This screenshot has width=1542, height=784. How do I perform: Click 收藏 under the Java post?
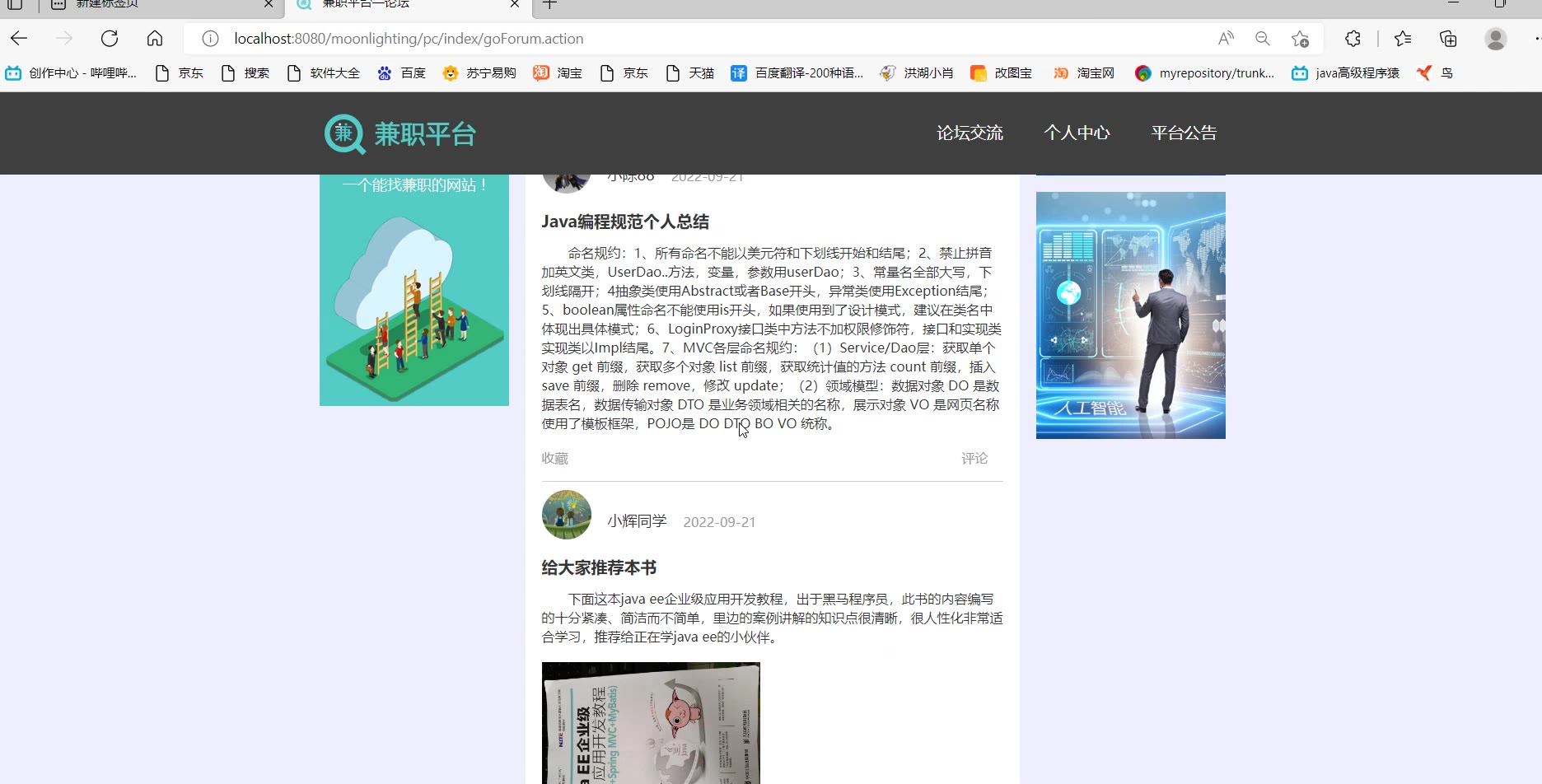coord(554,458)
